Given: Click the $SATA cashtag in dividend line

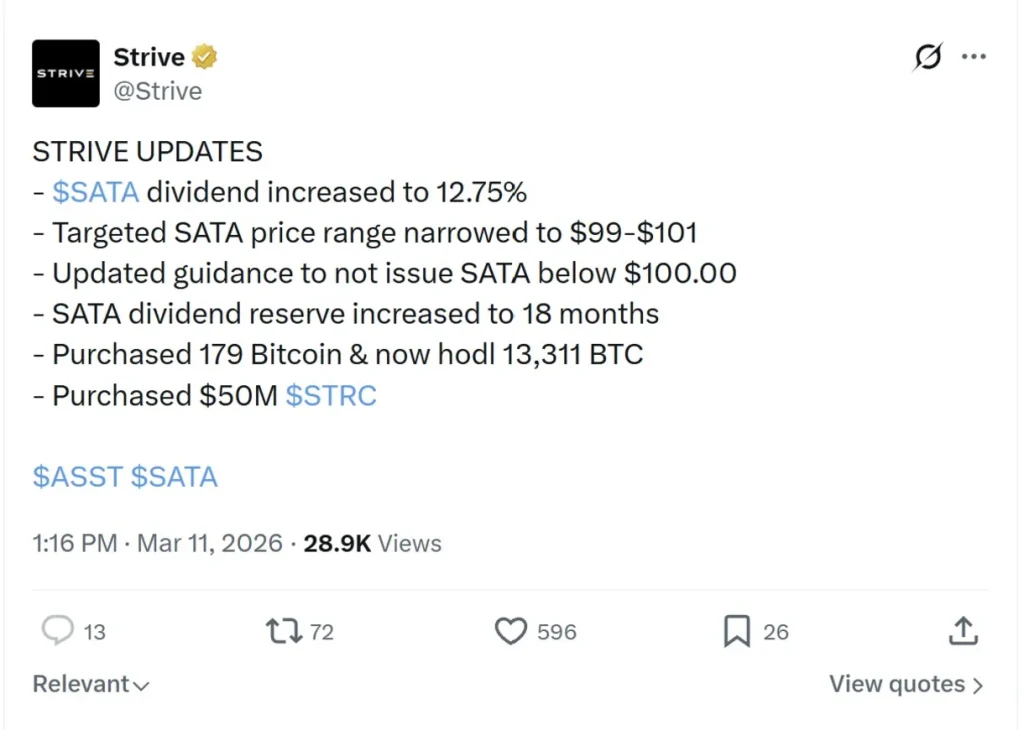Looking at the screenshot, I should click(x=95, y=192).
